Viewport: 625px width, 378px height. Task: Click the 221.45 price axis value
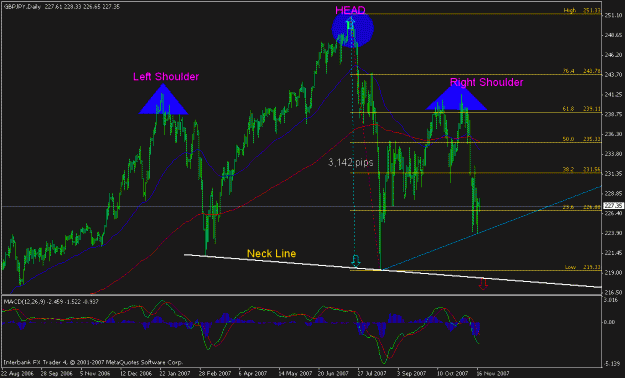613,253
